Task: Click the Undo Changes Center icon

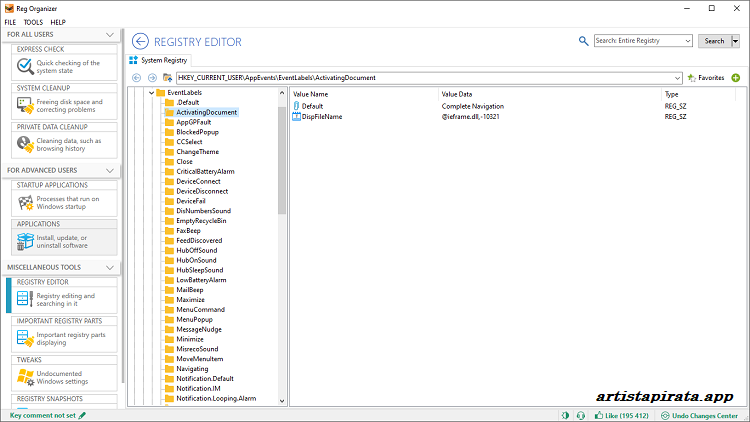Action: [665, 415]
